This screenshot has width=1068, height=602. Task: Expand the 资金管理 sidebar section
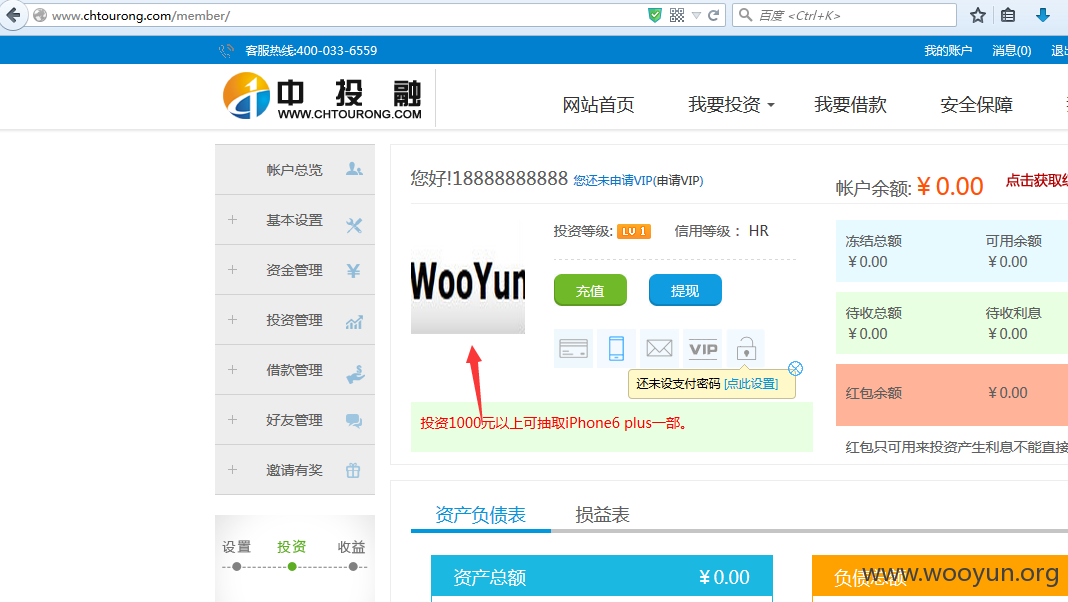[295, 270]
